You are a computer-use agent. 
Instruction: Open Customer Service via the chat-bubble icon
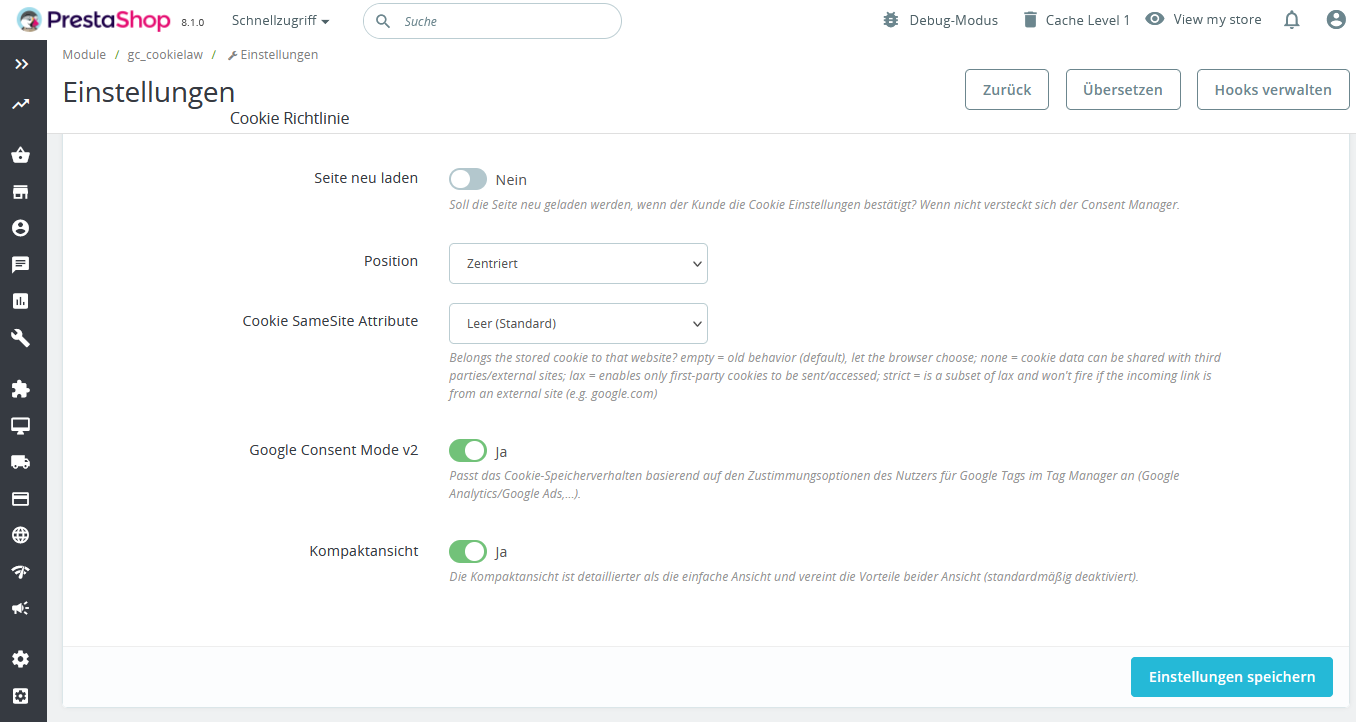[21, 265]
